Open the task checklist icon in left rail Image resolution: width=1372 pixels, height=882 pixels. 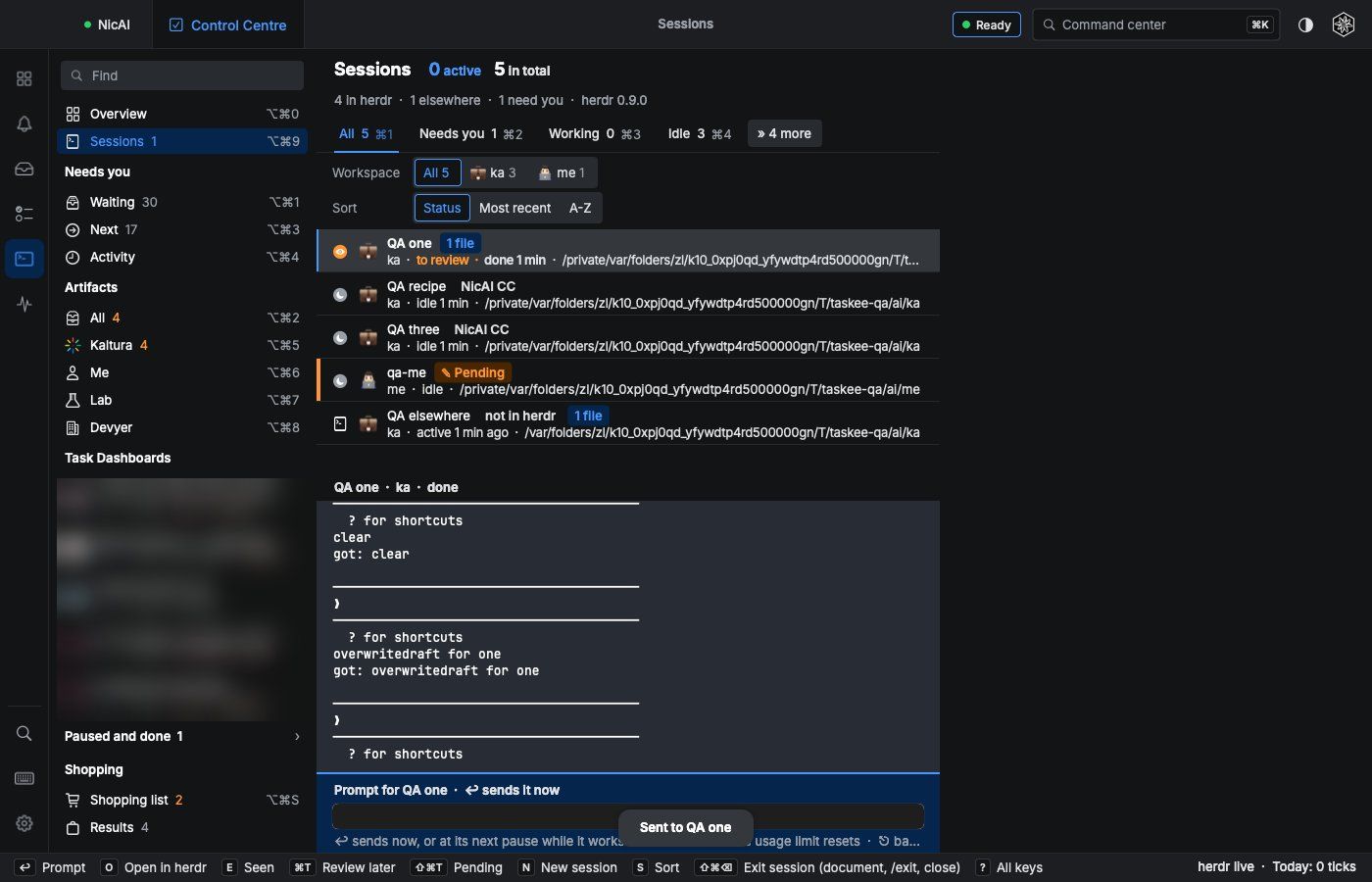pyautogui.click(x=24, y=214)
